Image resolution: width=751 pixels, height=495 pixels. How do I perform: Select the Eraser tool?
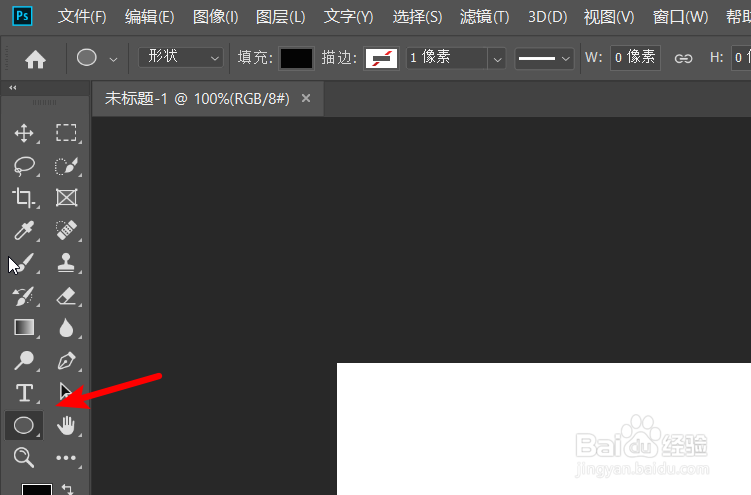pos(66,296)
